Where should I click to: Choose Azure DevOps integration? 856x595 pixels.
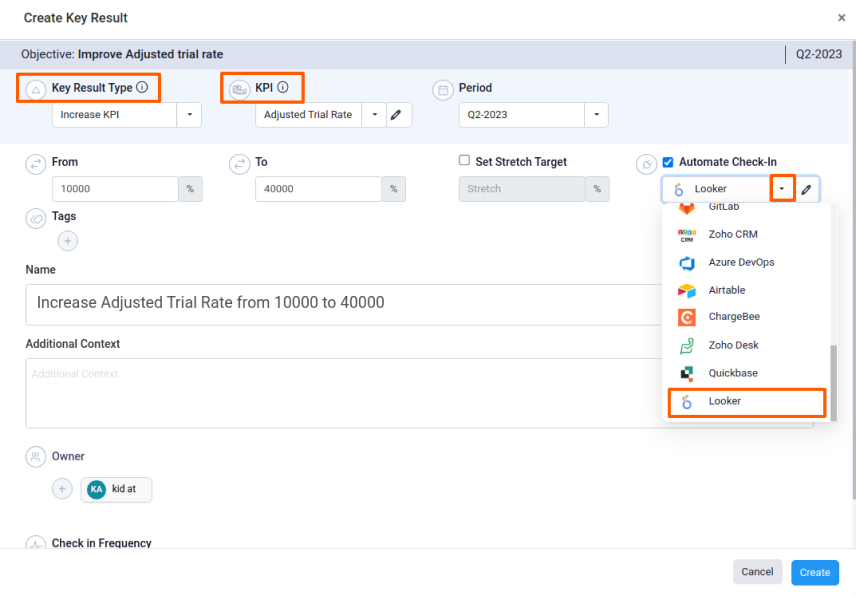click(x=747, y=263)
